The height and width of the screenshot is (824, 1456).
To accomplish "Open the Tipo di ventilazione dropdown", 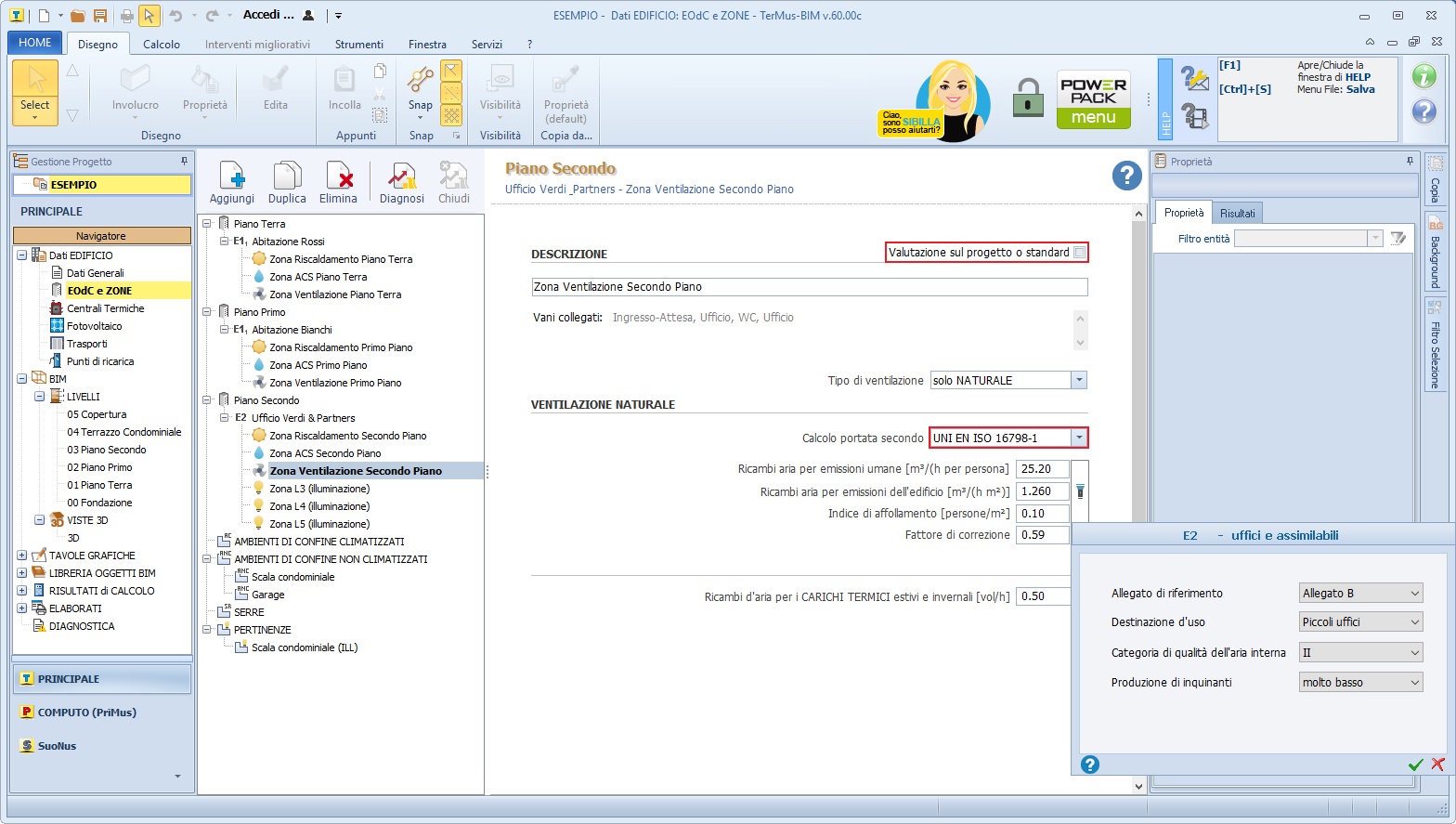I will click(1079, 381).
